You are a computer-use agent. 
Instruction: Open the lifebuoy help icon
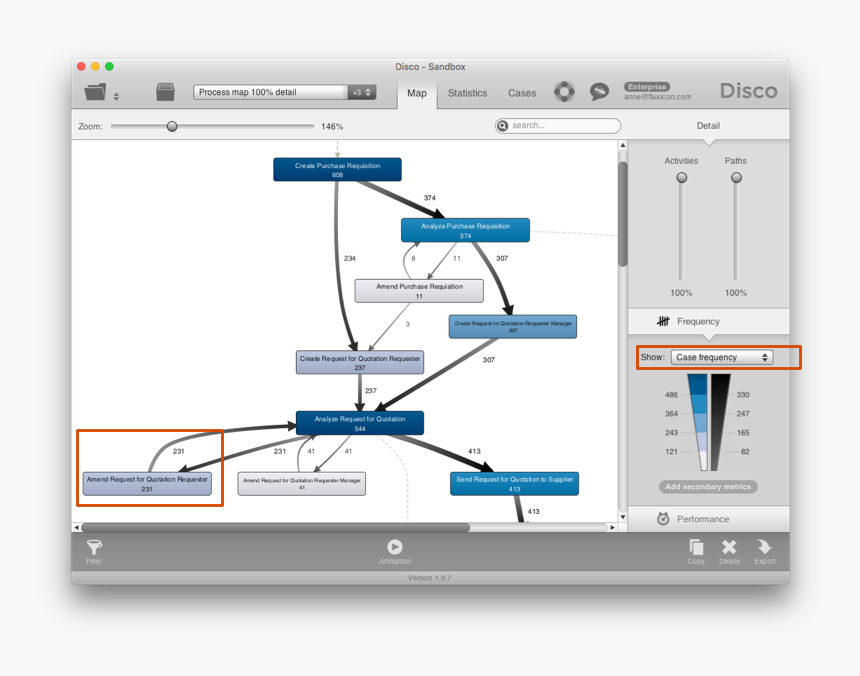coord(565,92)
